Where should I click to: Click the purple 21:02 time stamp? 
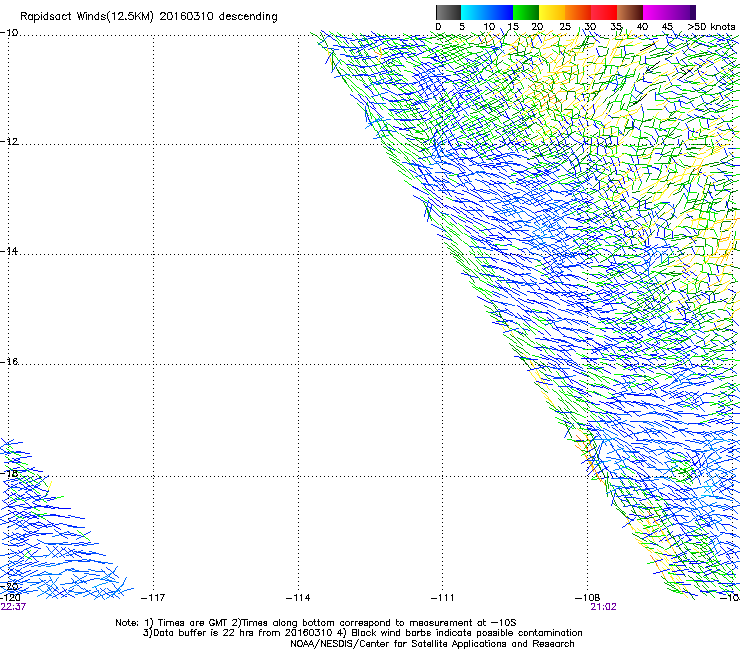click(603, 607)
